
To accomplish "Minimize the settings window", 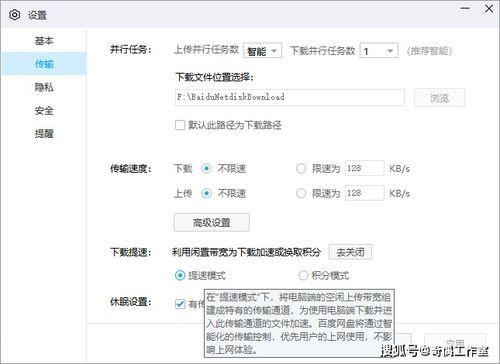I will 465,8.
